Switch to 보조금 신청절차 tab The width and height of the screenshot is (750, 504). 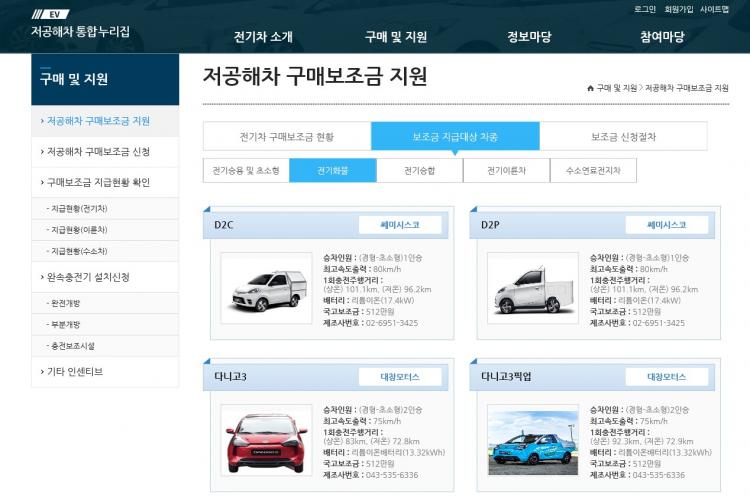coord(623,137)
